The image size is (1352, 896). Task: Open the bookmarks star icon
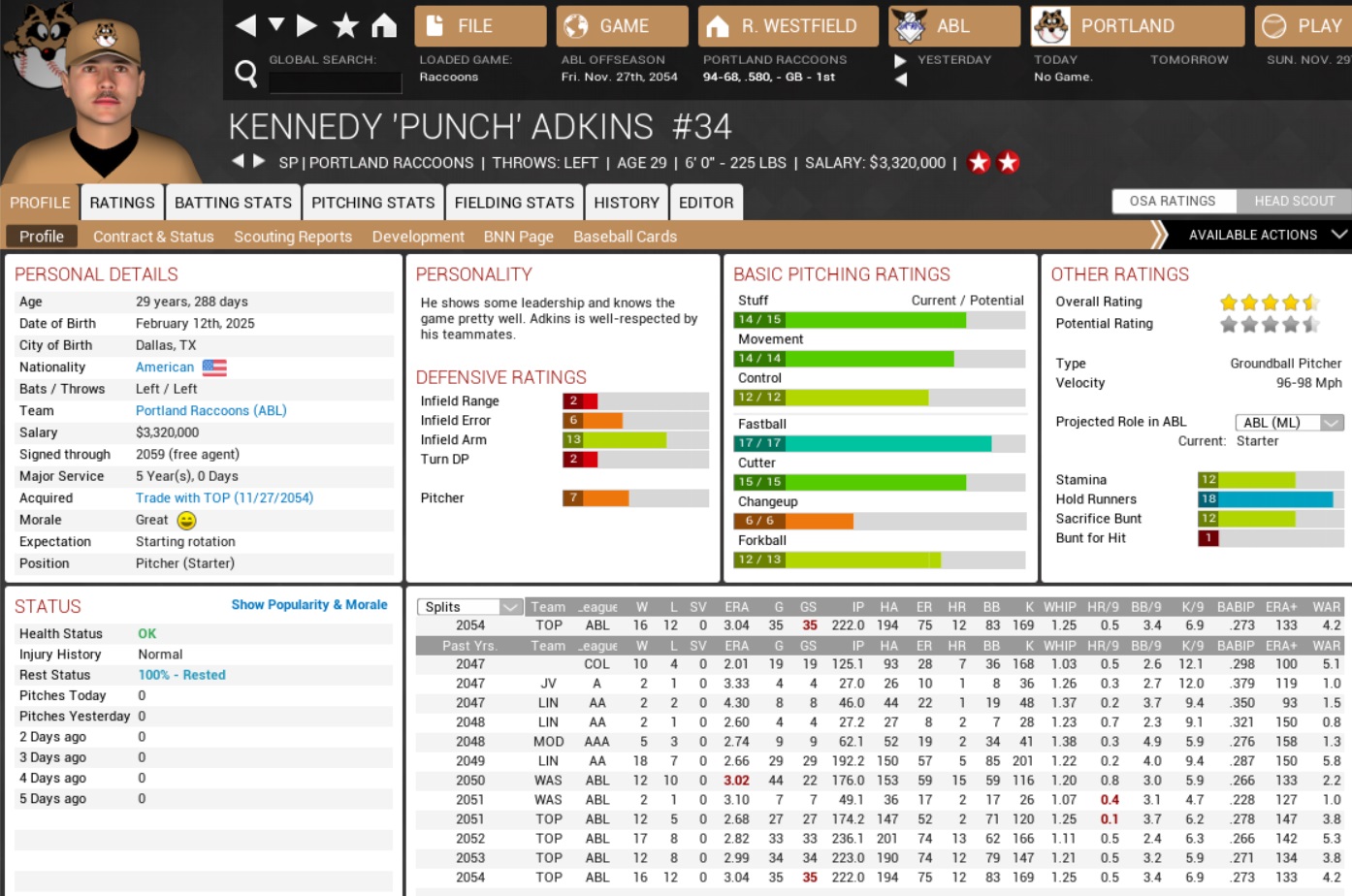pos(345,26)
